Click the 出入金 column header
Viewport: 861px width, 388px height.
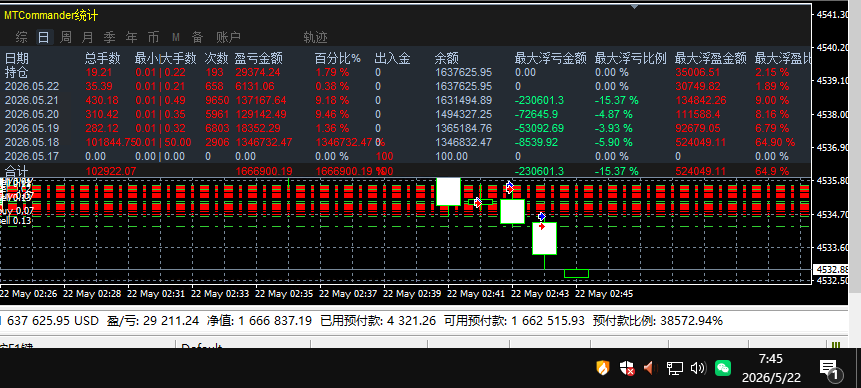pyautogui.click(x=393, y=58)
